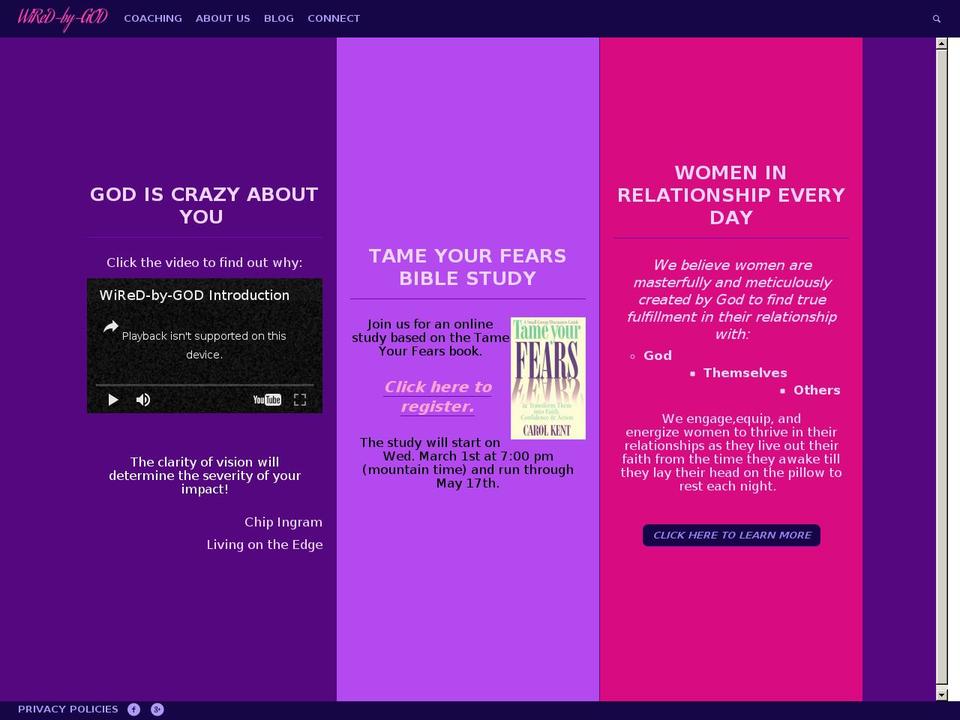Open video on YouTube logo

point(267,400)
